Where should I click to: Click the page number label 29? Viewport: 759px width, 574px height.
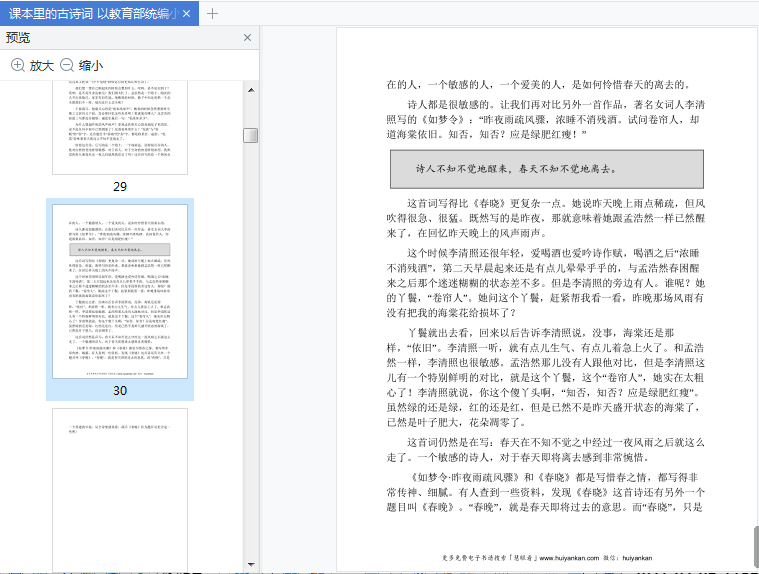point(120,186)
